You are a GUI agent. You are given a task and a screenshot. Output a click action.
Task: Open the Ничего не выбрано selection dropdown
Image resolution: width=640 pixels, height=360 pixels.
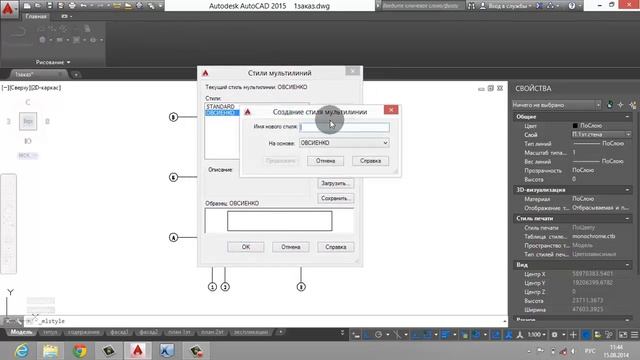[557, 105]
